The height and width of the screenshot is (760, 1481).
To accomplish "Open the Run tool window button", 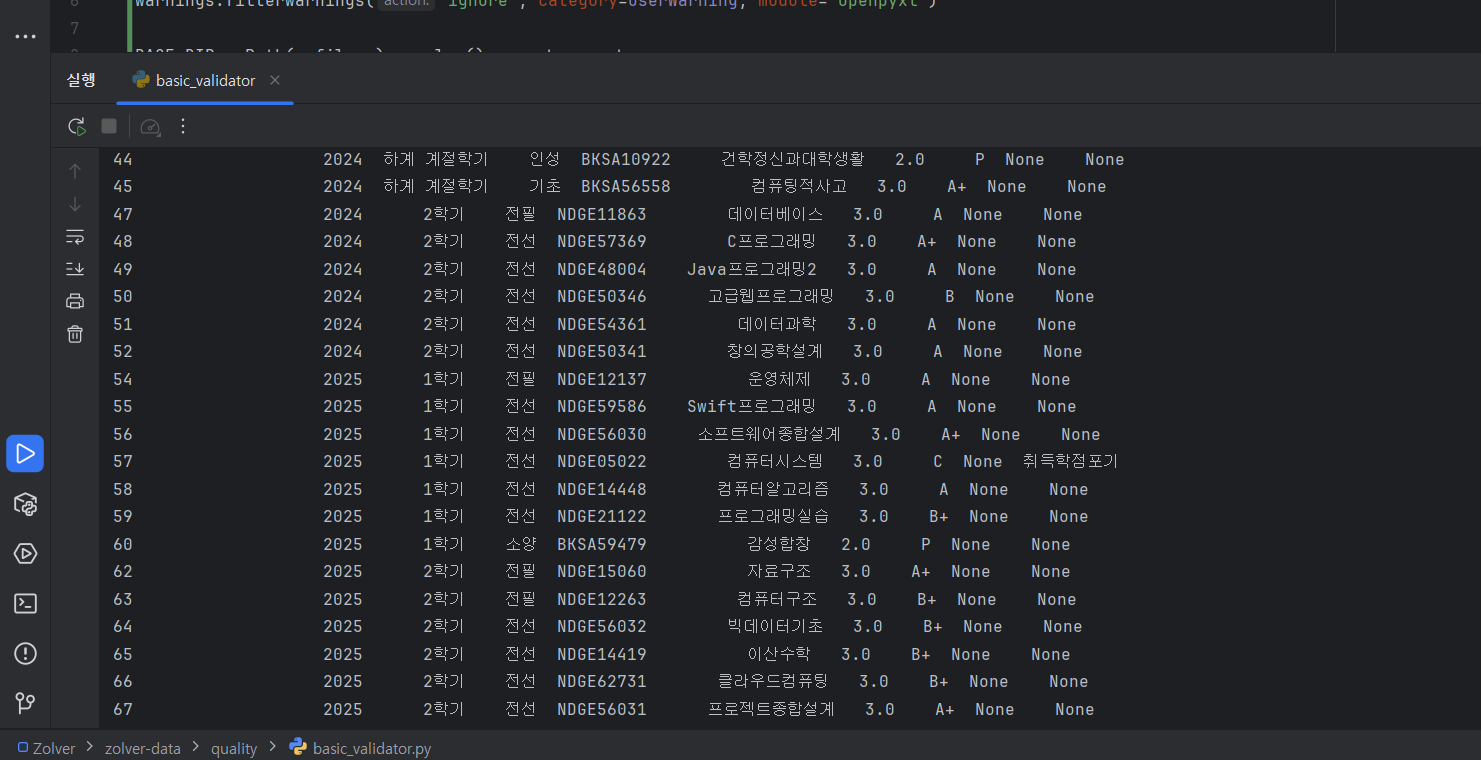I will [25, 453].
